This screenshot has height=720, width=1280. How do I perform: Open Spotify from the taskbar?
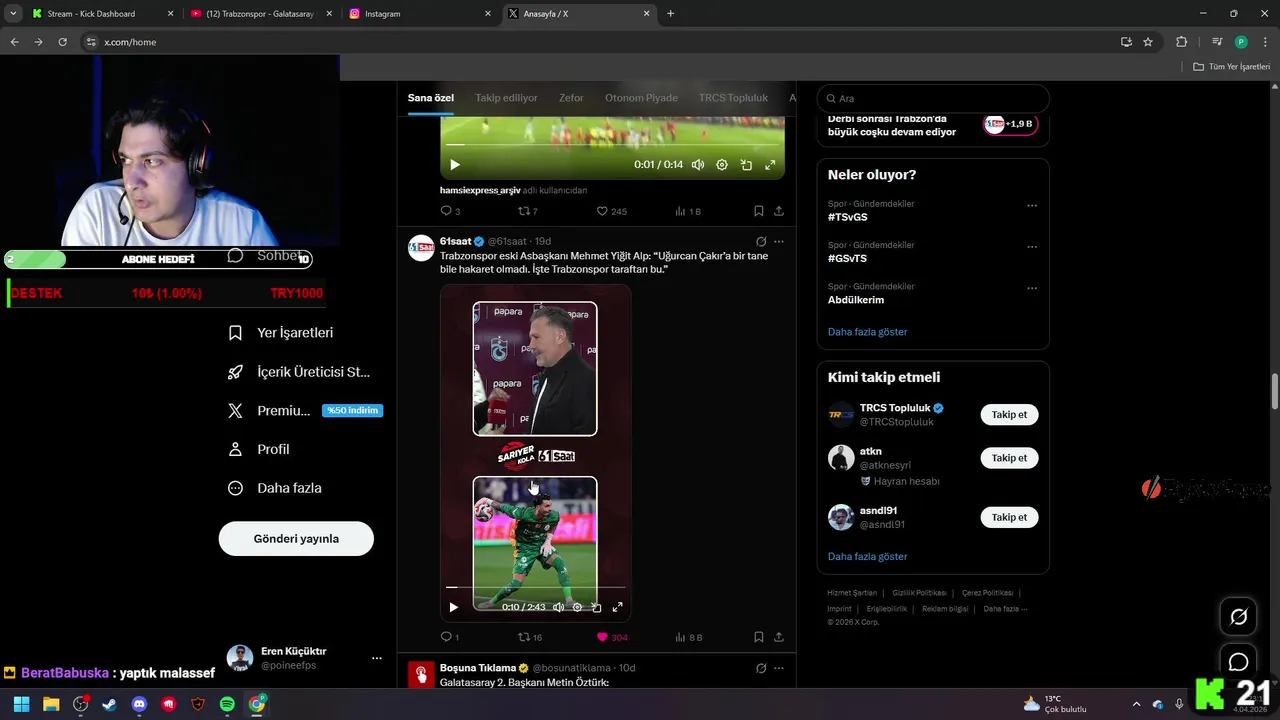pos(227,704)
